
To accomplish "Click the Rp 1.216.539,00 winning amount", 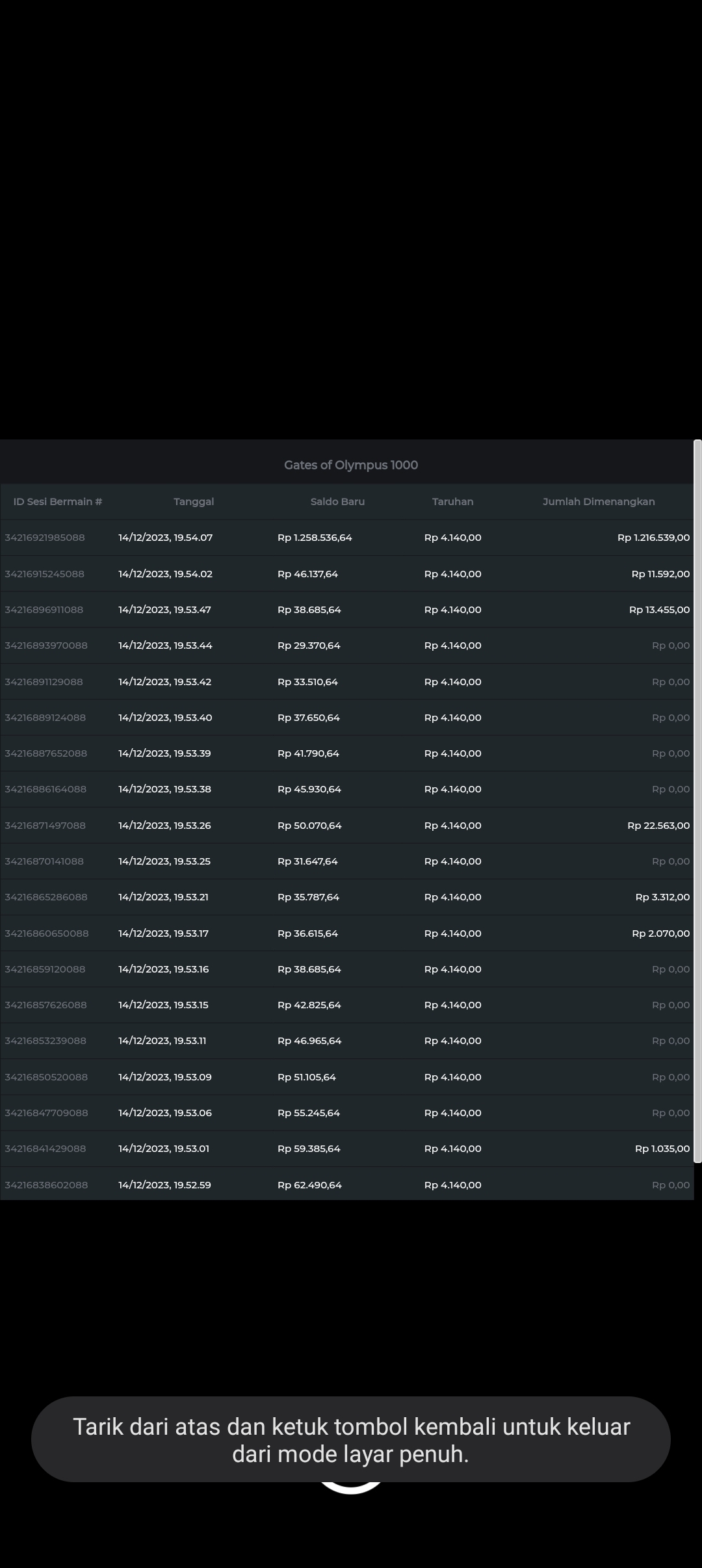I will point(653,538).
